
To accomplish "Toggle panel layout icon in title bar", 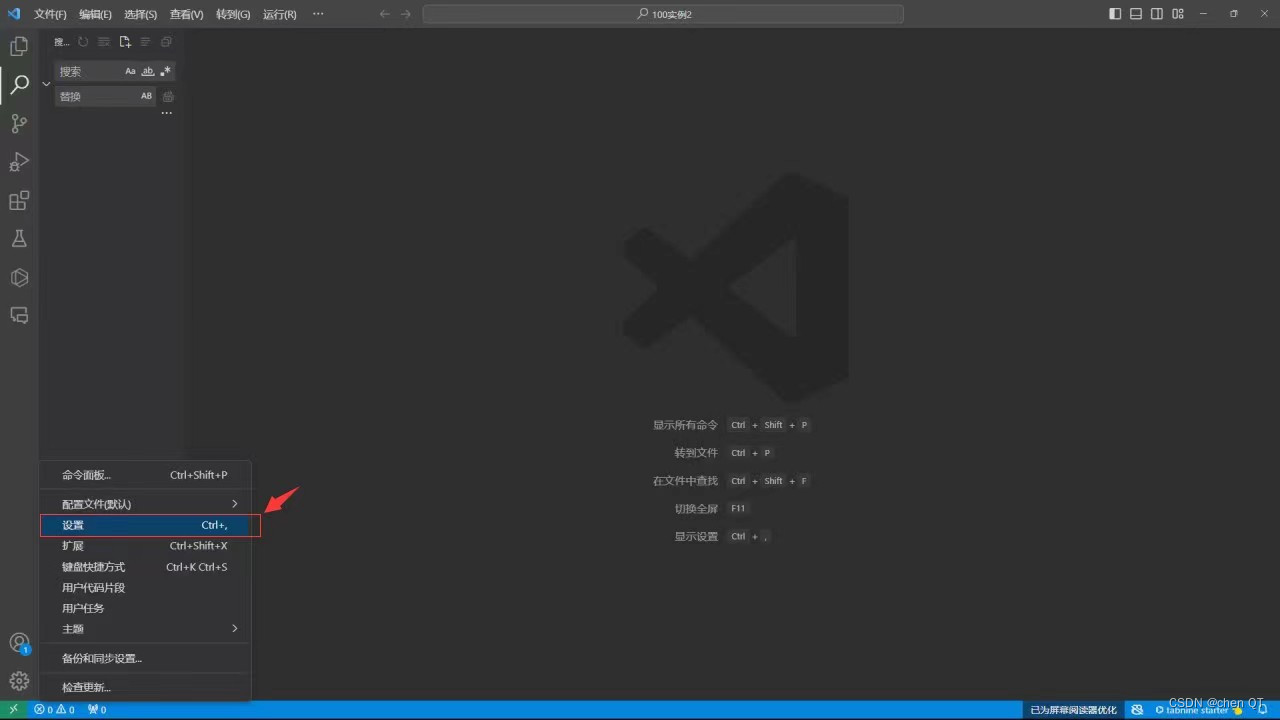I will point(1136,14).
